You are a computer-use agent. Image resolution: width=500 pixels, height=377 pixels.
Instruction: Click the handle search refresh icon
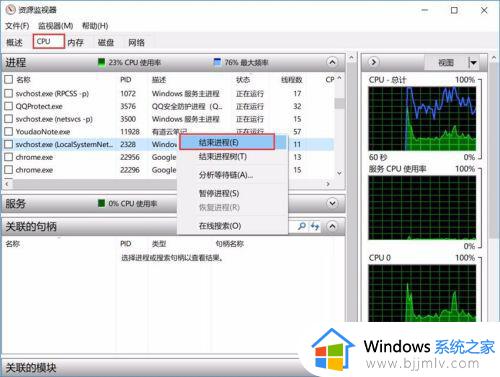click(315, 226)
